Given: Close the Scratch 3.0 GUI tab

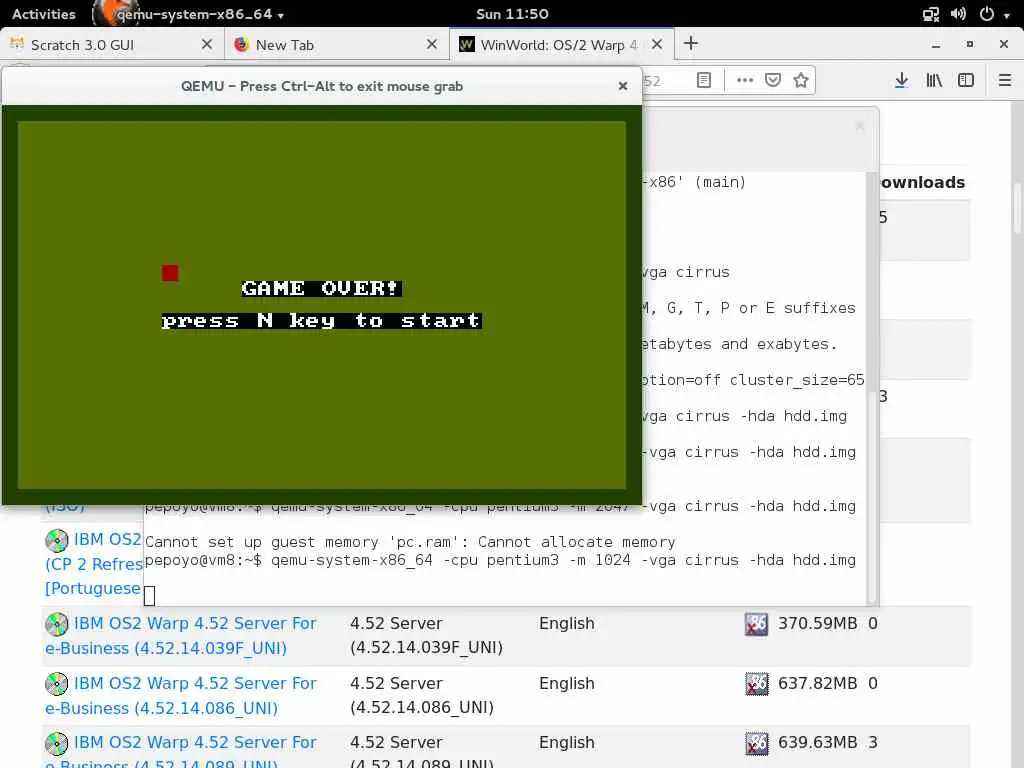Looking at the screenshot, I should click(207, 44).
